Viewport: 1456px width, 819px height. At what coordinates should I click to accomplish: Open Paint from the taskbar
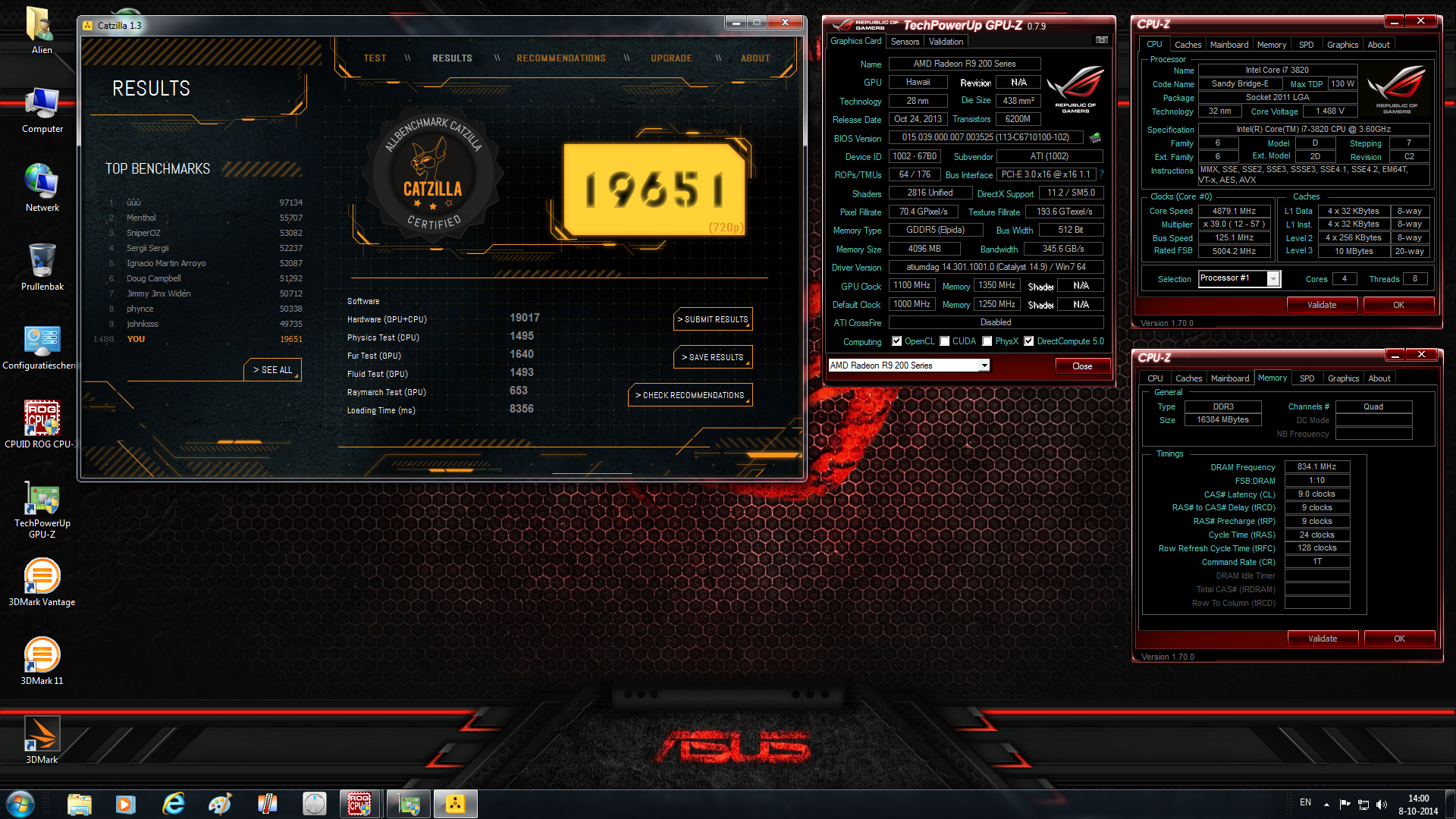[220, 804]
